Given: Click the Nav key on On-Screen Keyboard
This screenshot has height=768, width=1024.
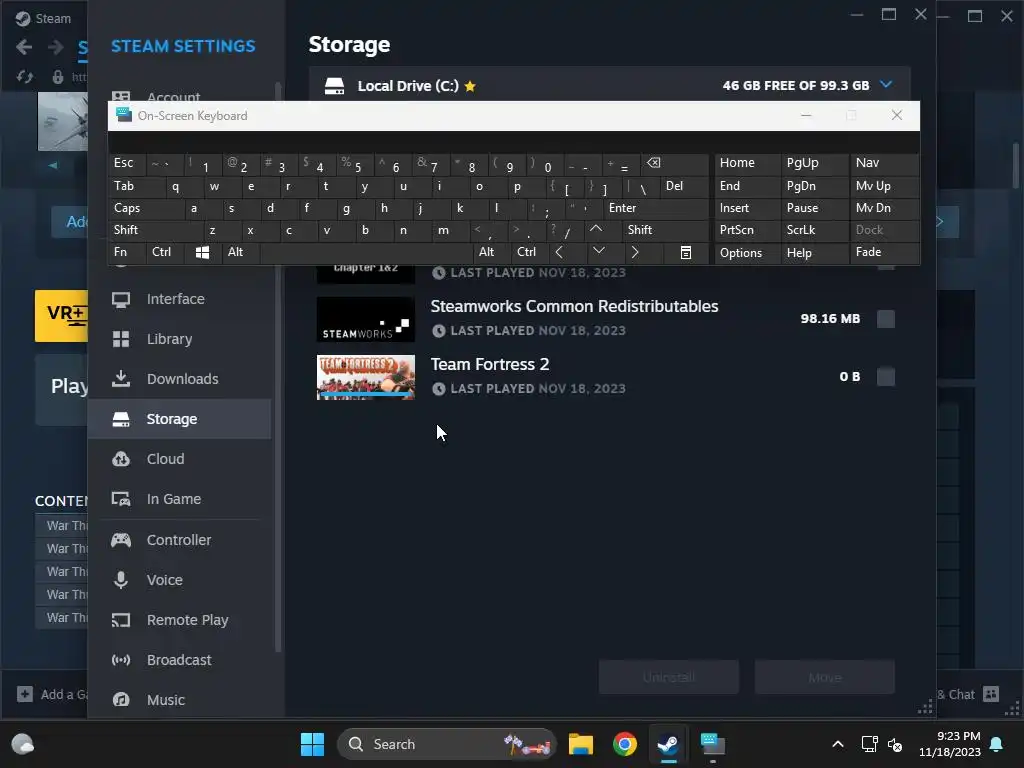Looking at the screenshot, I should coord(884,163).
